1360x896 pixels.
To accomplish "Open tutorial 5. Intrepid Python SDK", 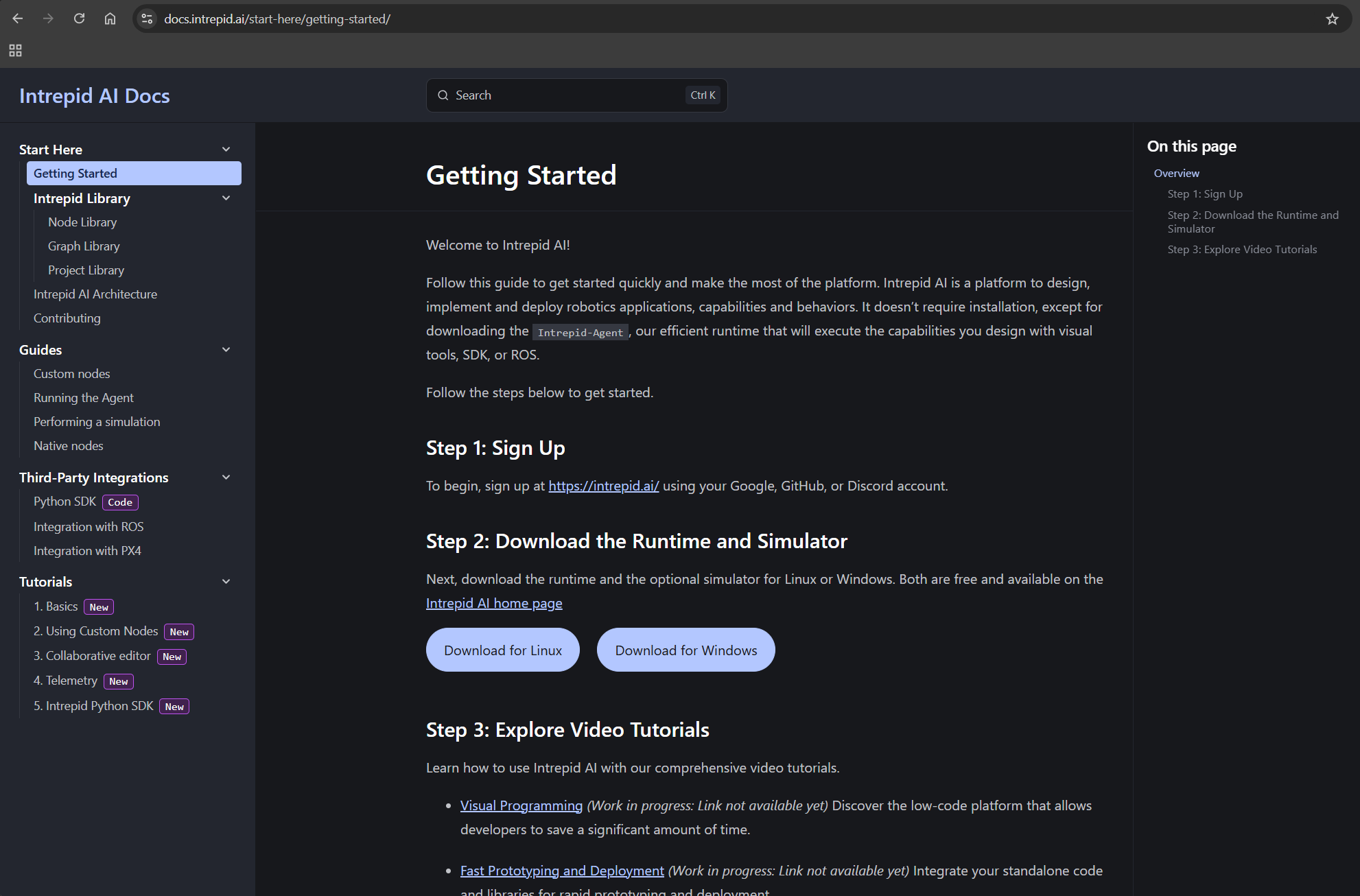I will pyautogui.click(x=93, y=706).
